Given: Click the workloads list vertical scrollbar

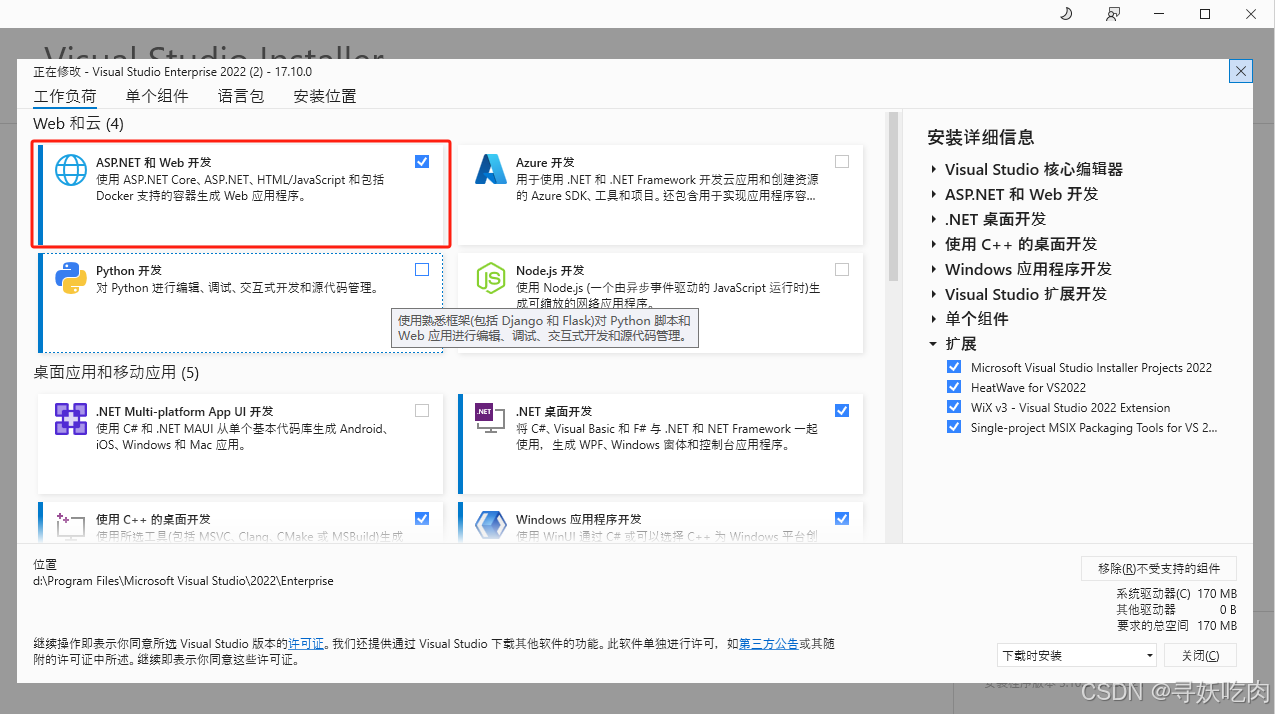Looking at the screenshot, I should pyautogui.click(x=893, y=196).
